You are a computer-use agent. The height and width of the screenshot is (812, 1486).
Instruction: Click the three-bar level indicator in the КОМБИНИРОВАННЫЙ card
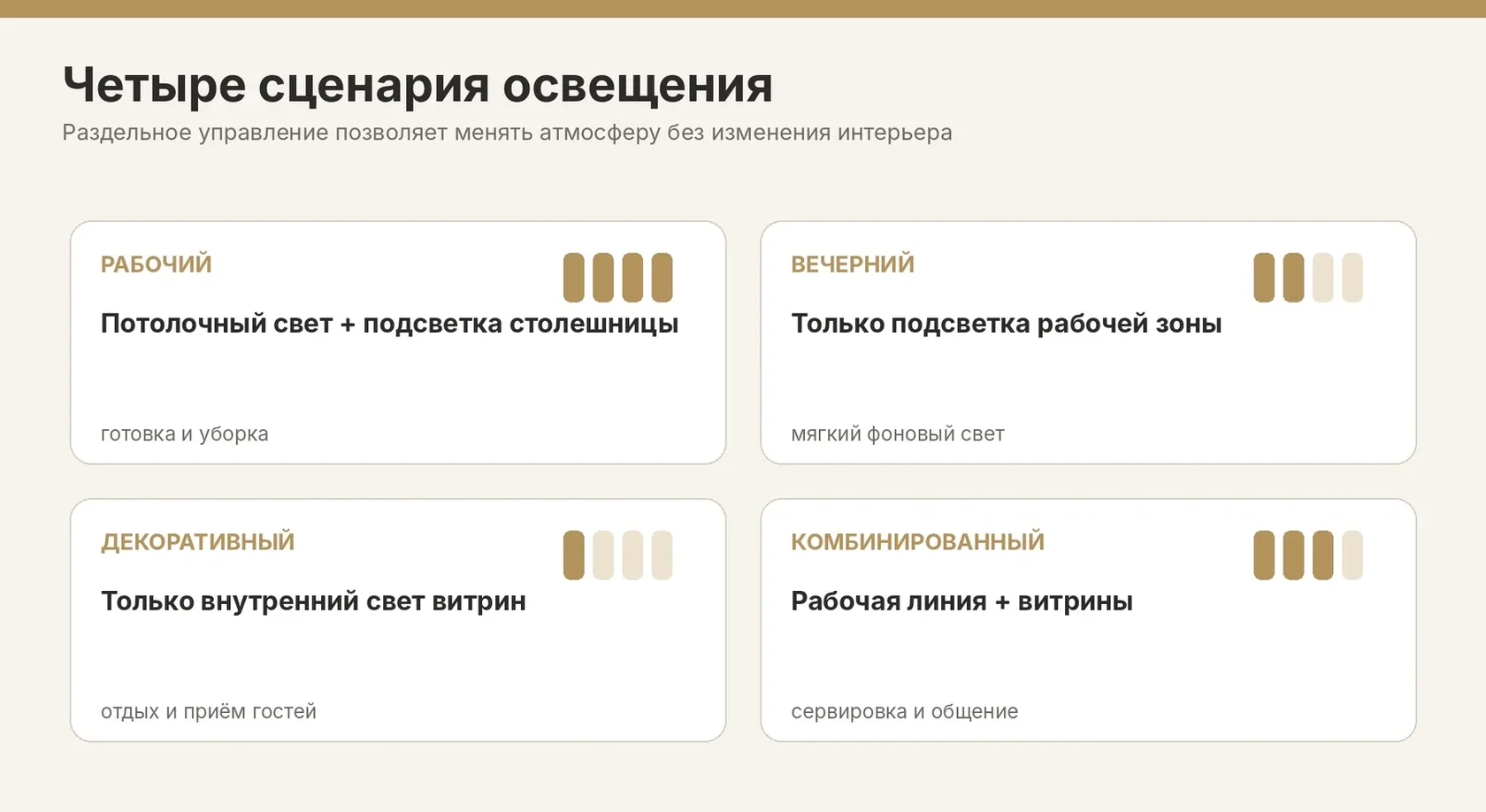1308,555
